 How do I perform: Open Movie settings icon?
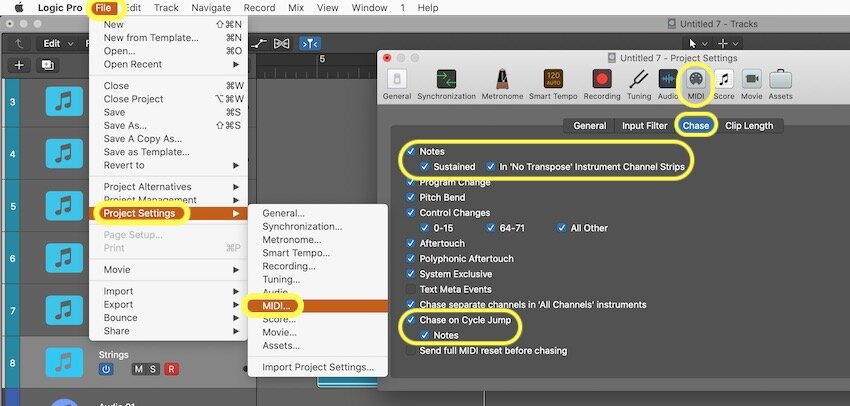[751, 80]
